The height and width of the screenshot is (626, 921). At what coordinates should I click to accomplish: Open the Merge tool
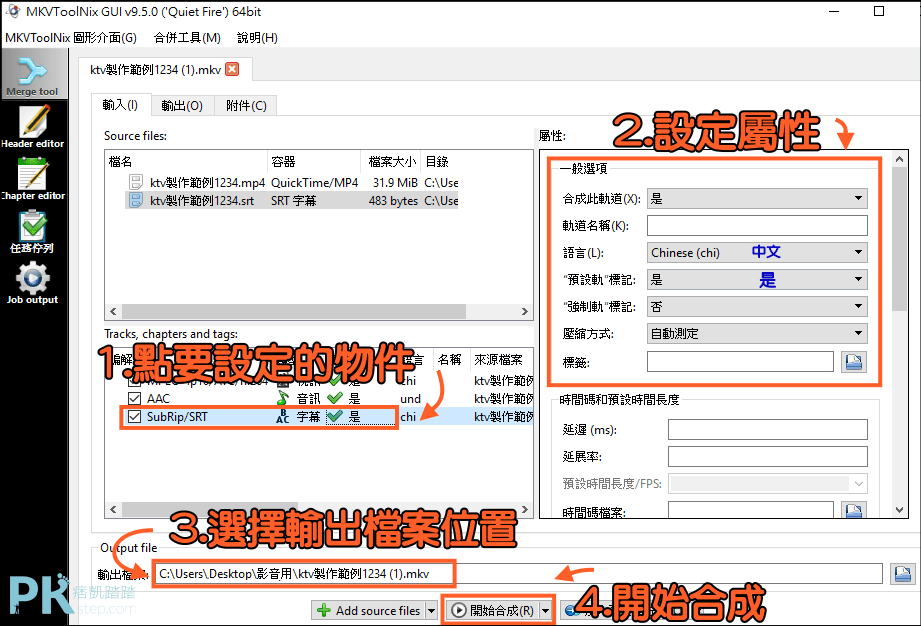[33, 75]
